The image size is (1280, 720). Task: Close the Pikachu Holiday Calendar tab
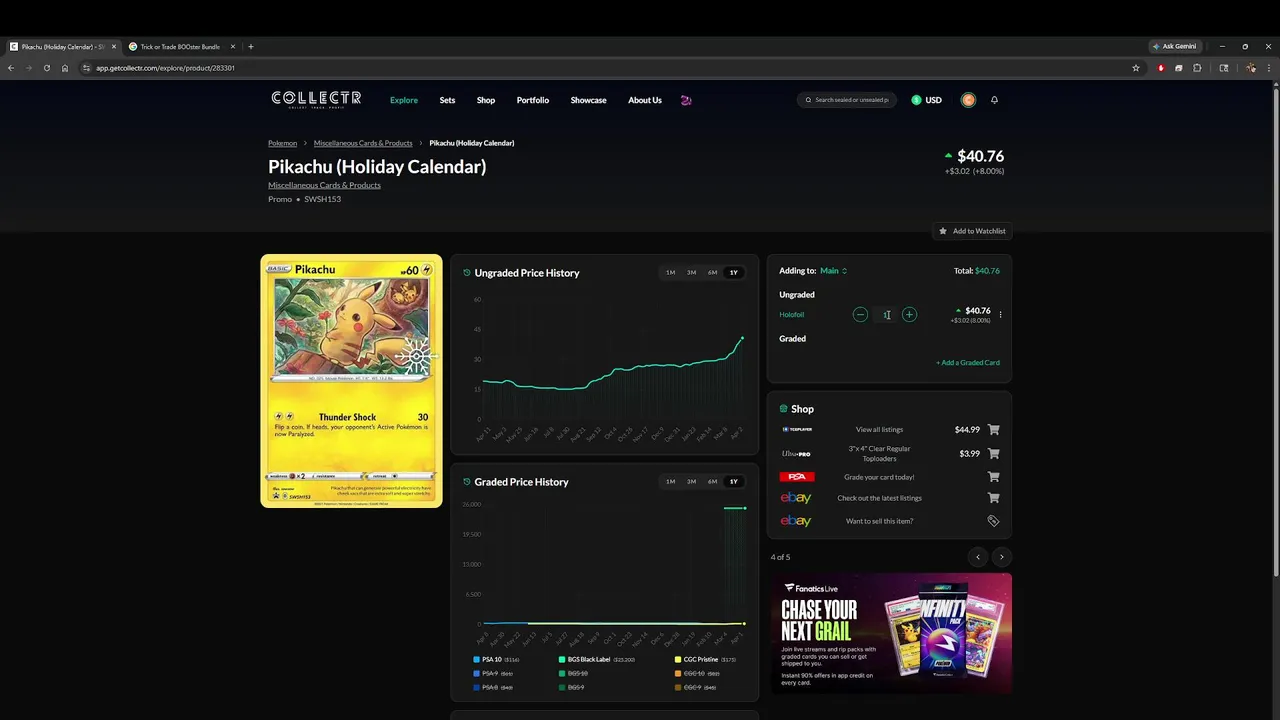coord(114,47)
